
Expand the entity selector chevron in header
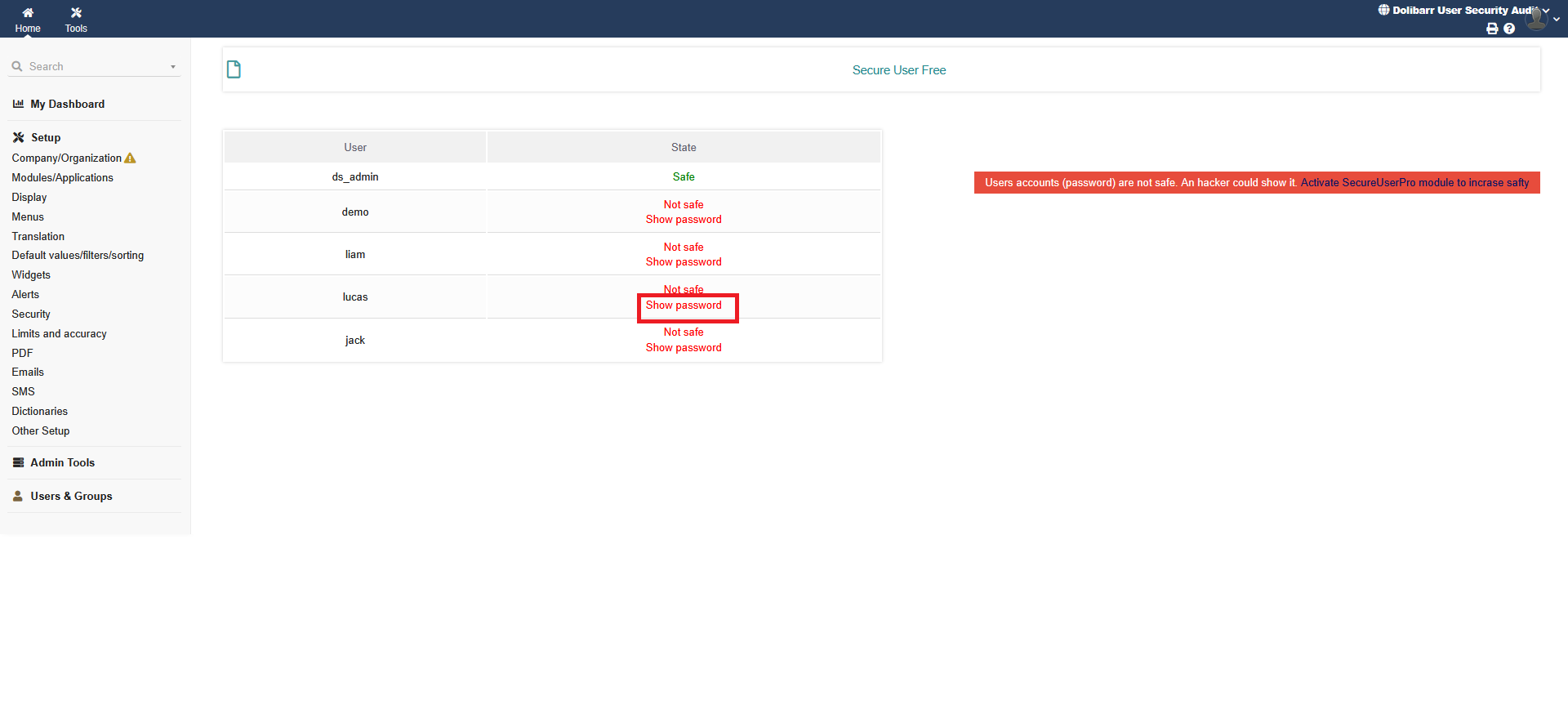pyautogui.click(x=1546, y=11)
